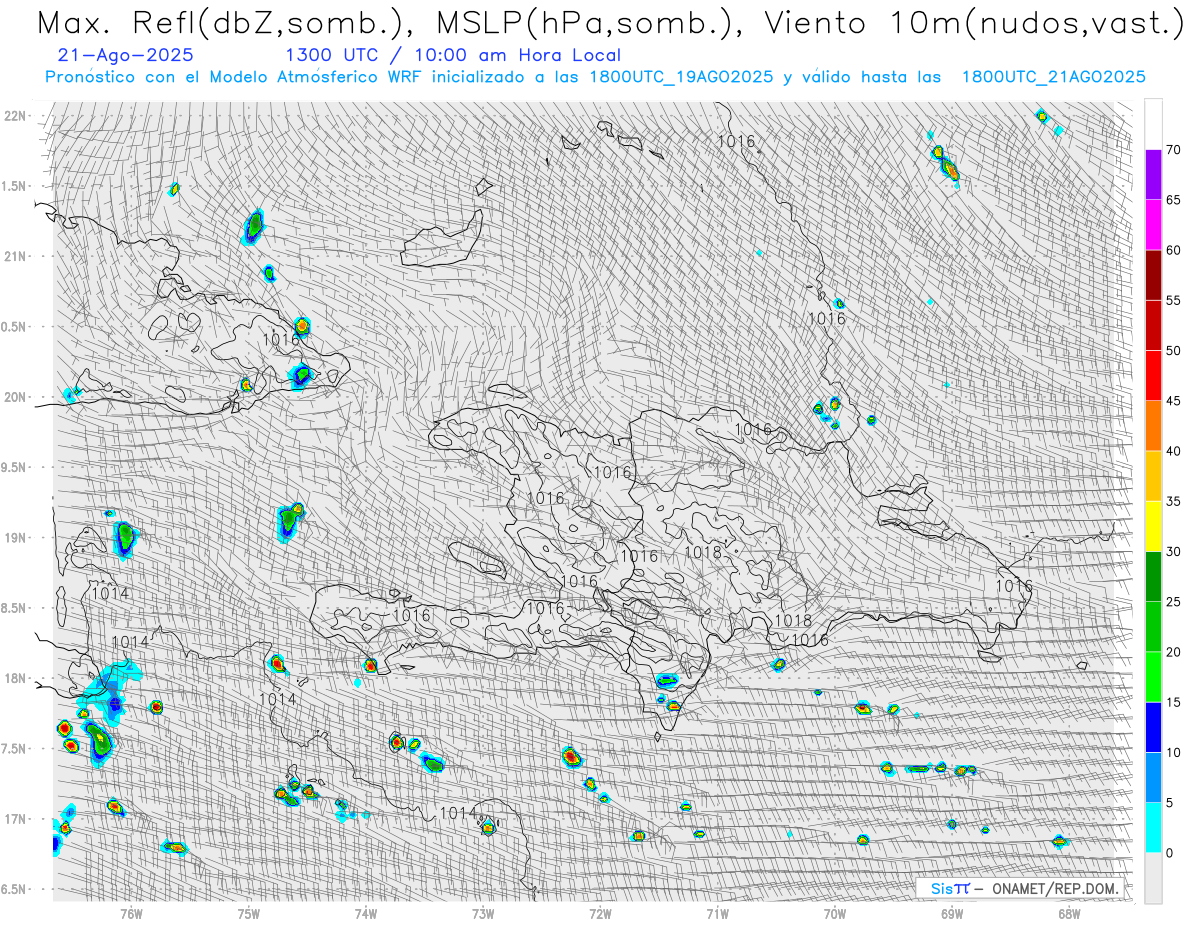Click the '17N' latitude axis label
Screen dimensions: 1200x927
click(x=15, y=819)
